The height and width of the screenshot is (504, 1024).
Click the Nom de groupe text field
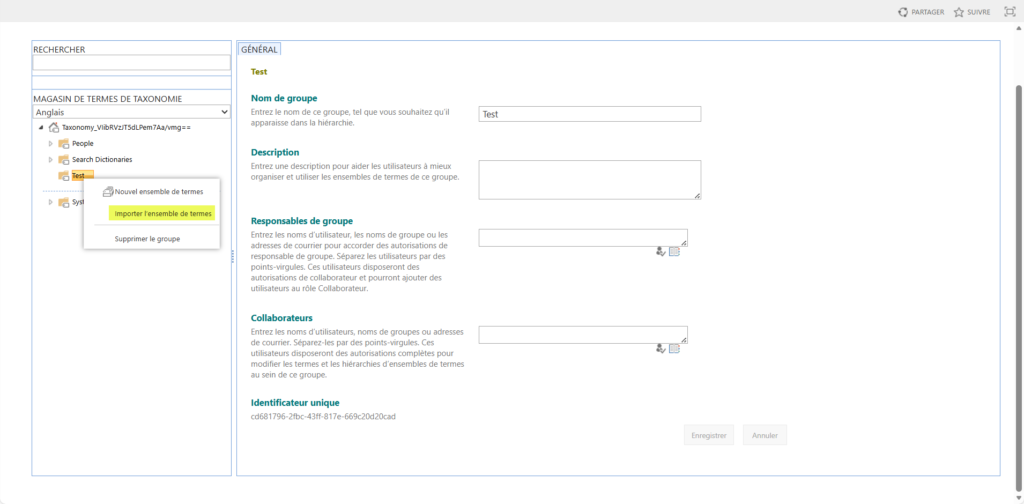[589, 114]
